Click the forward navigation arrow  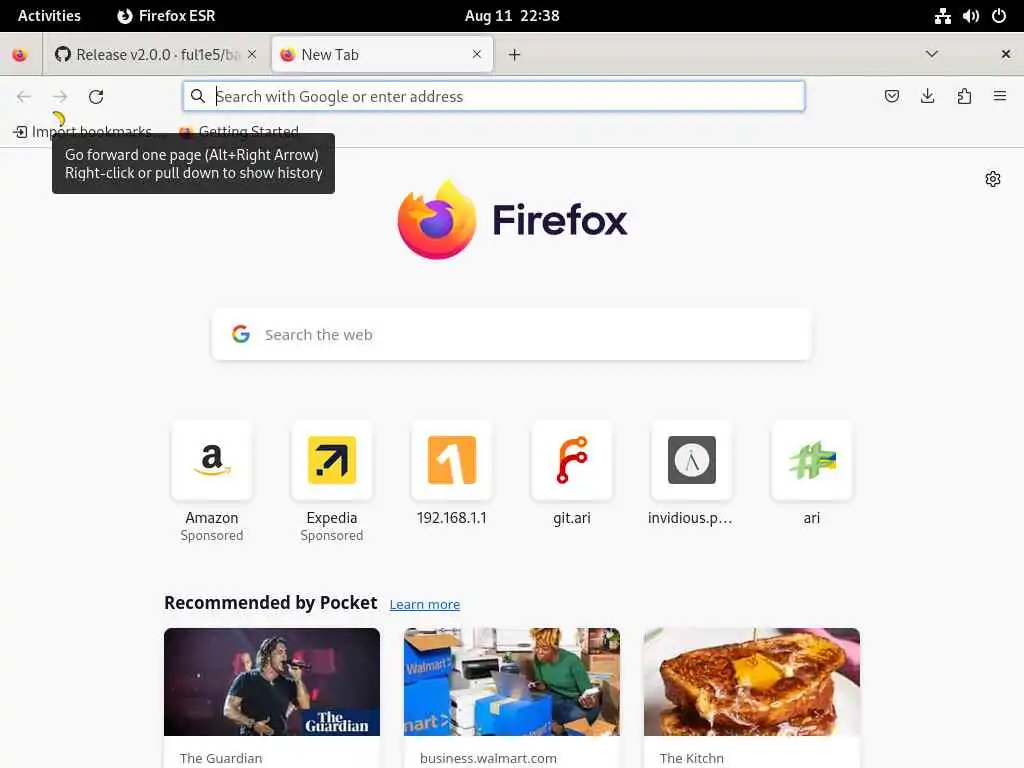[x=60, y=97]
